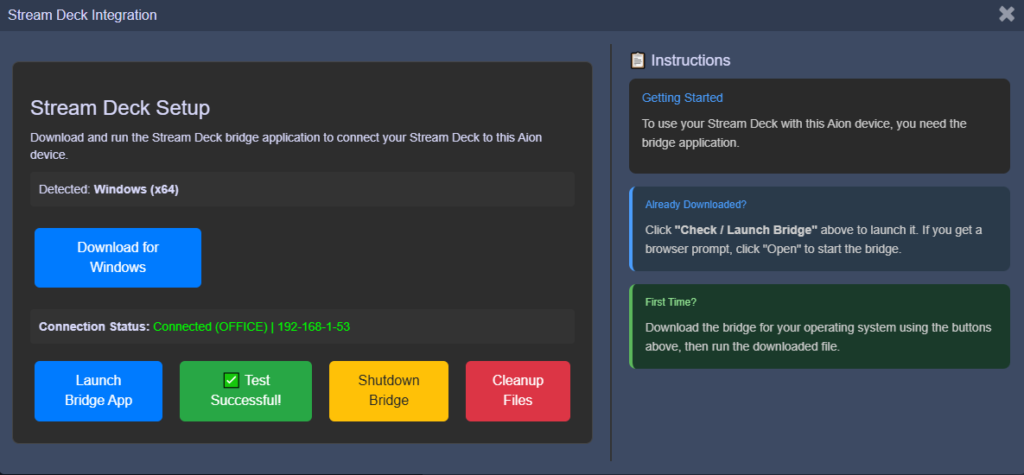Click the Instructions panel heading

point(690,60)
